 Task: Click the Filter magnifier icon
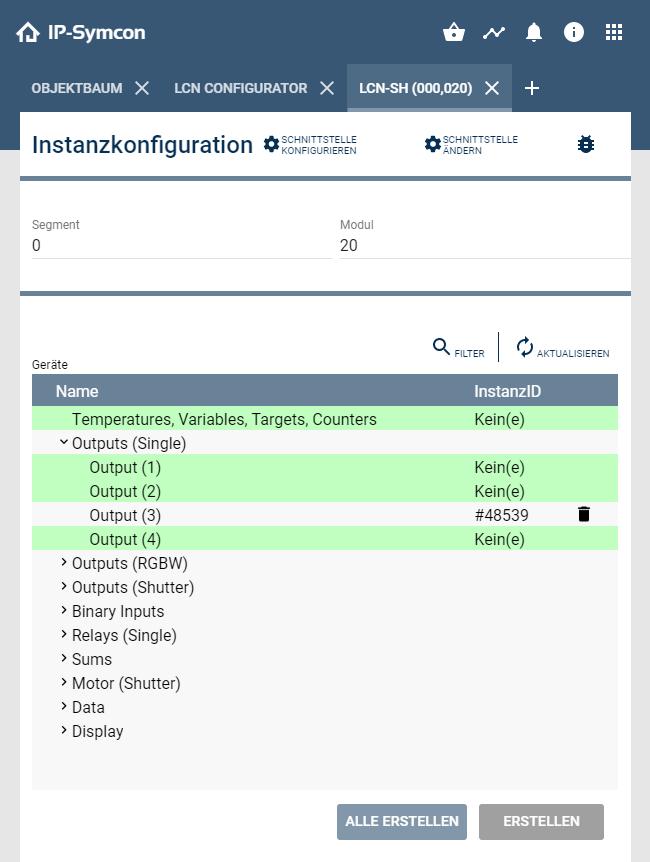(440, 347)
